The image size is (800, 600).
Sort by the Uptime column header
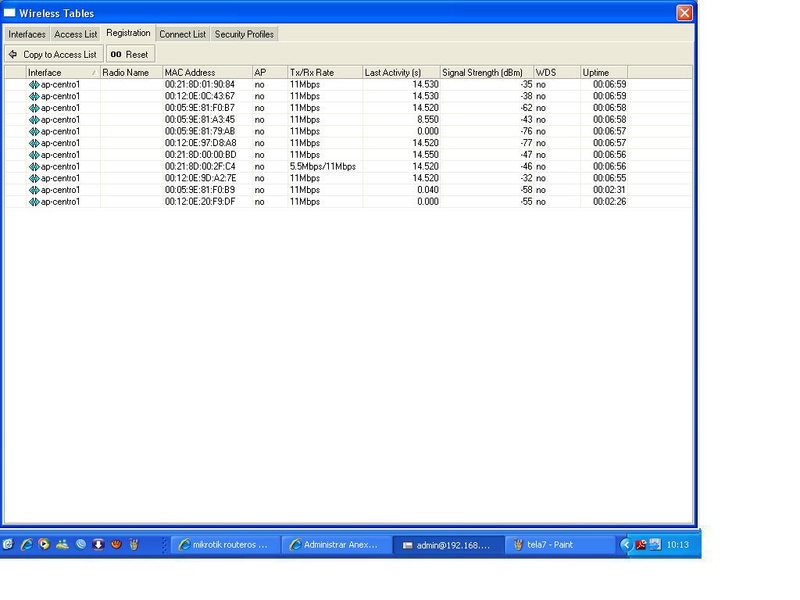(x=604, y=72)
